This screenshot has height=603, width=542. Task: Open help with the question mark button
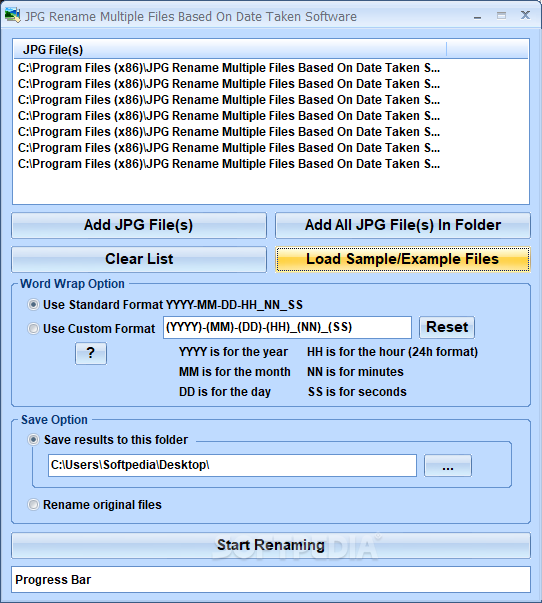tap(91, 353)
